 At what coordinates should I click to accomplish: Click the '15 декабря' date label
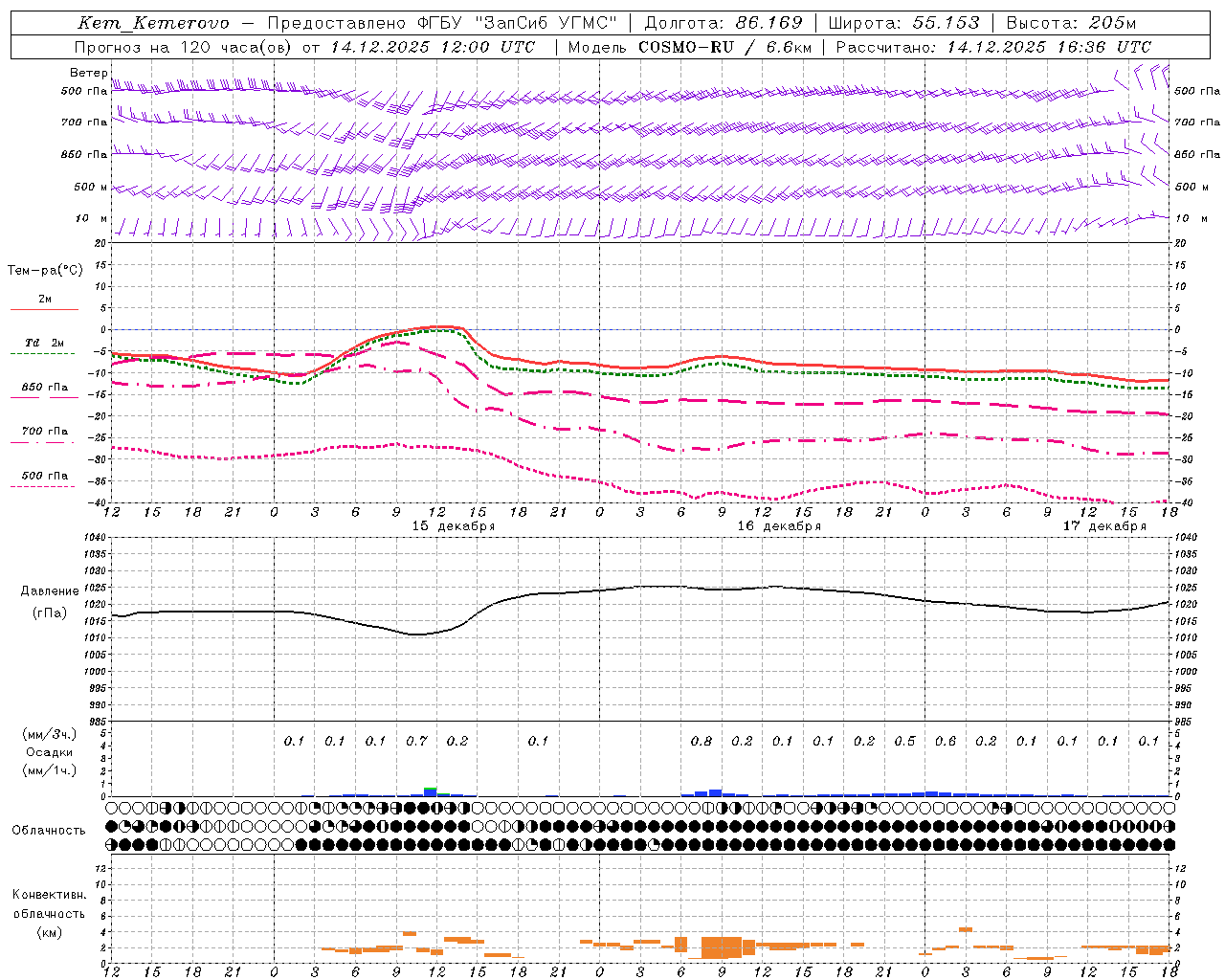[454, 526]
